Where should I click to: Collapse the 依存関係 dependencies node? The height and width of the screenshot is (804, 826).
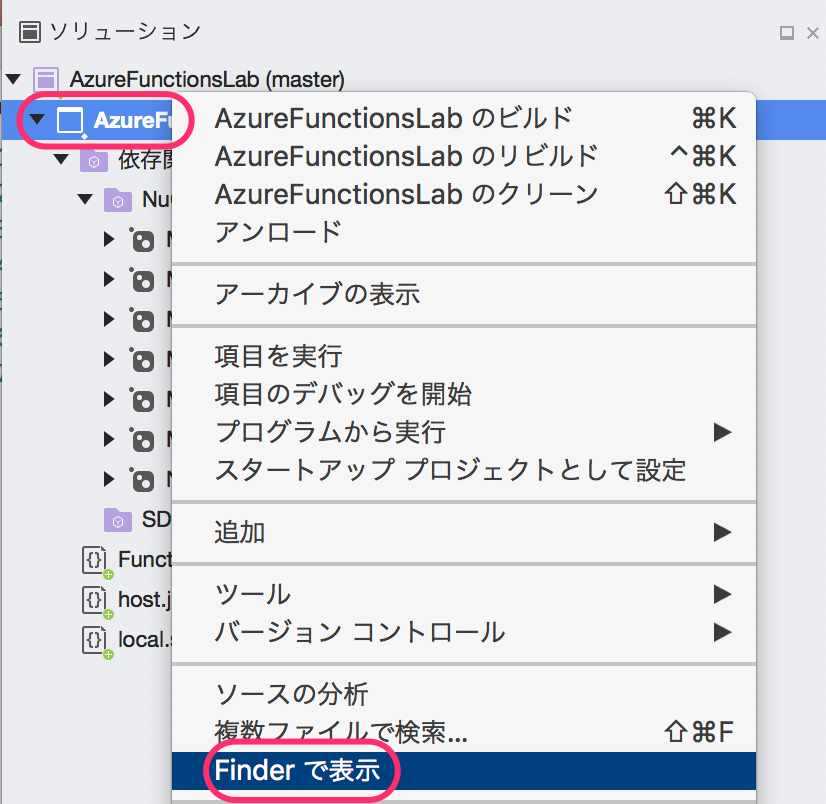tap(61, 159)
